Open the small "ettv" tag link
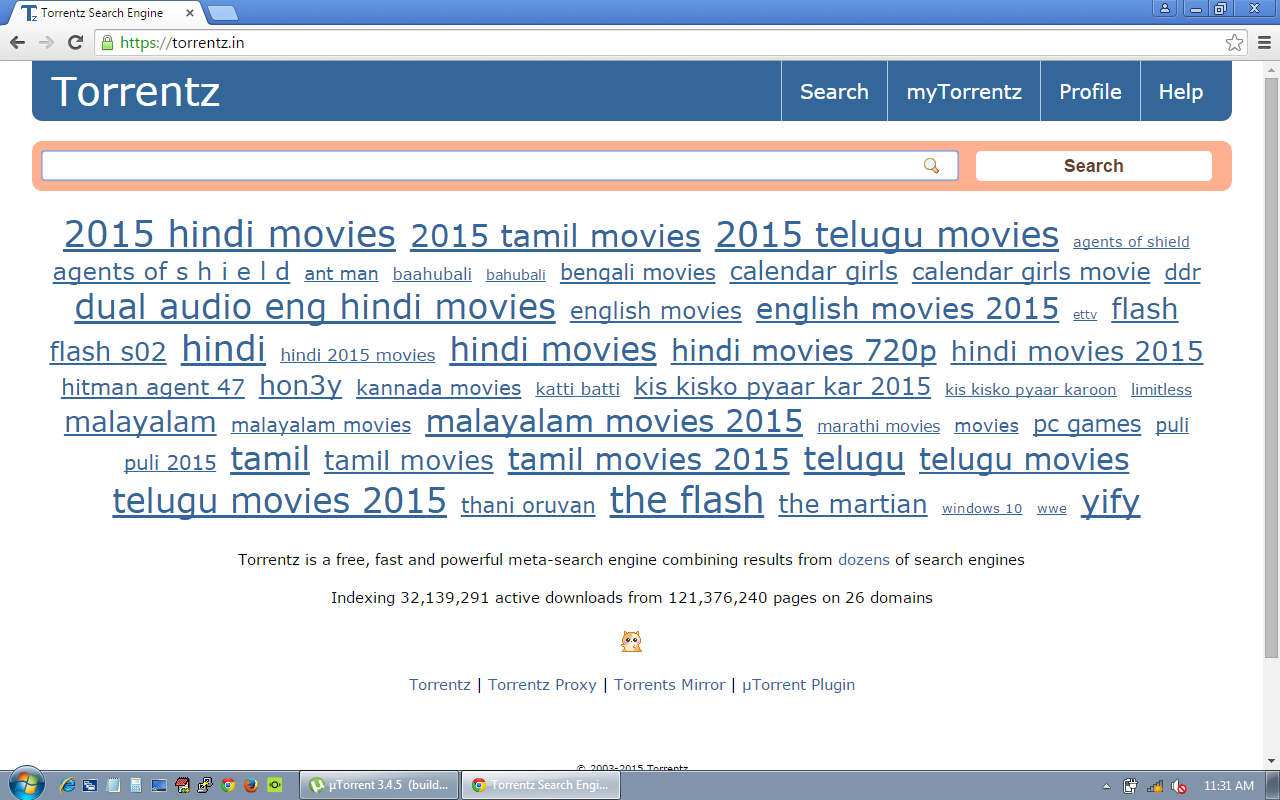 (x=1085, y=315)
